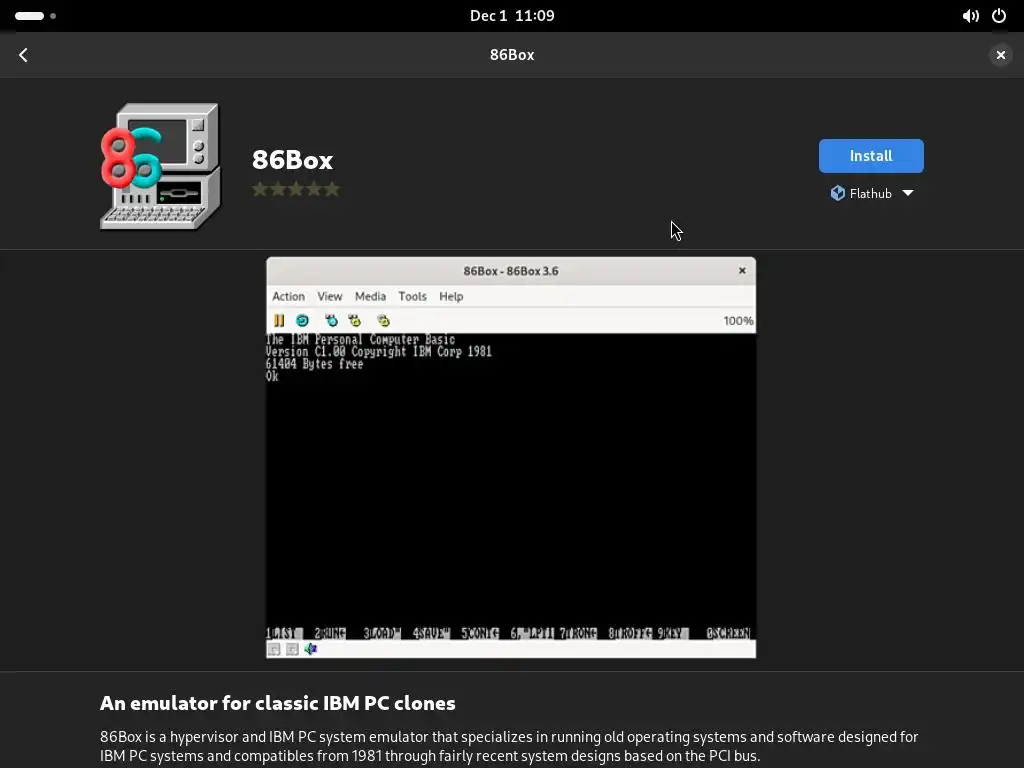Click the star rating under 86Box
This screenshot has height=768, width=1024.
[296, 189]
